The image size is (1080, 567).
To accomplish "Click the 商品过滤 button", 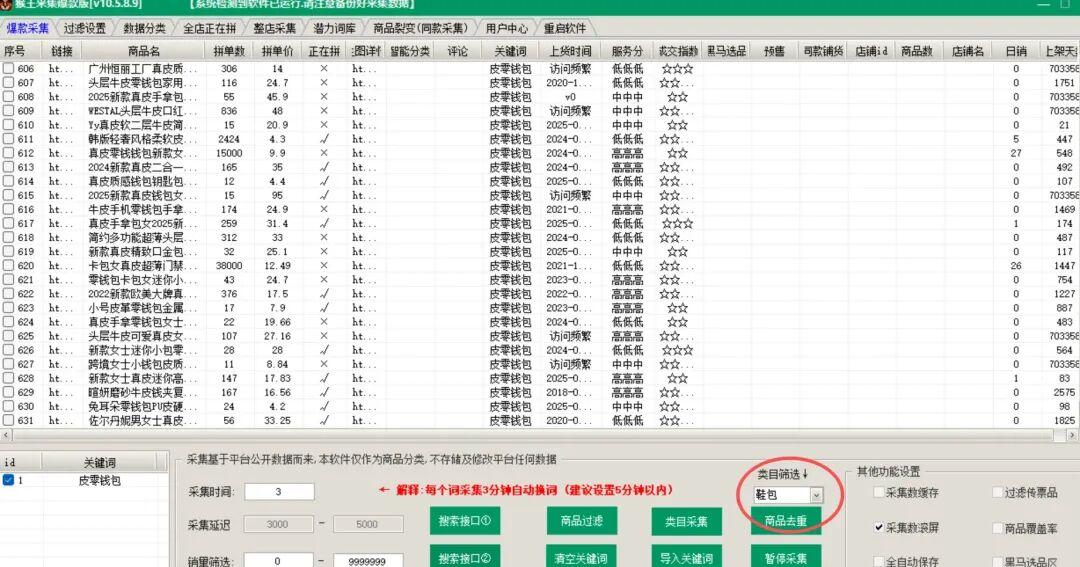I will click(x=582, y=521).
